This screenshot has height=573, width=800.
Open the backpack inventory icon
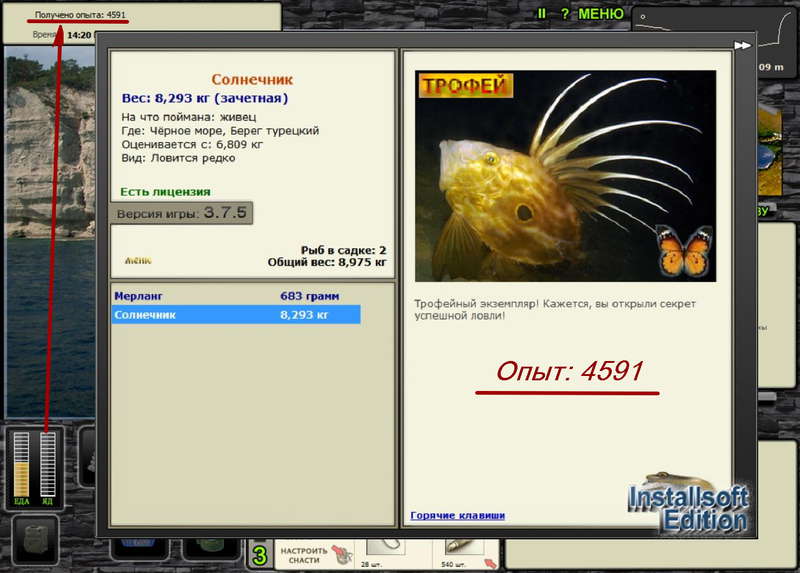point(35,539)
